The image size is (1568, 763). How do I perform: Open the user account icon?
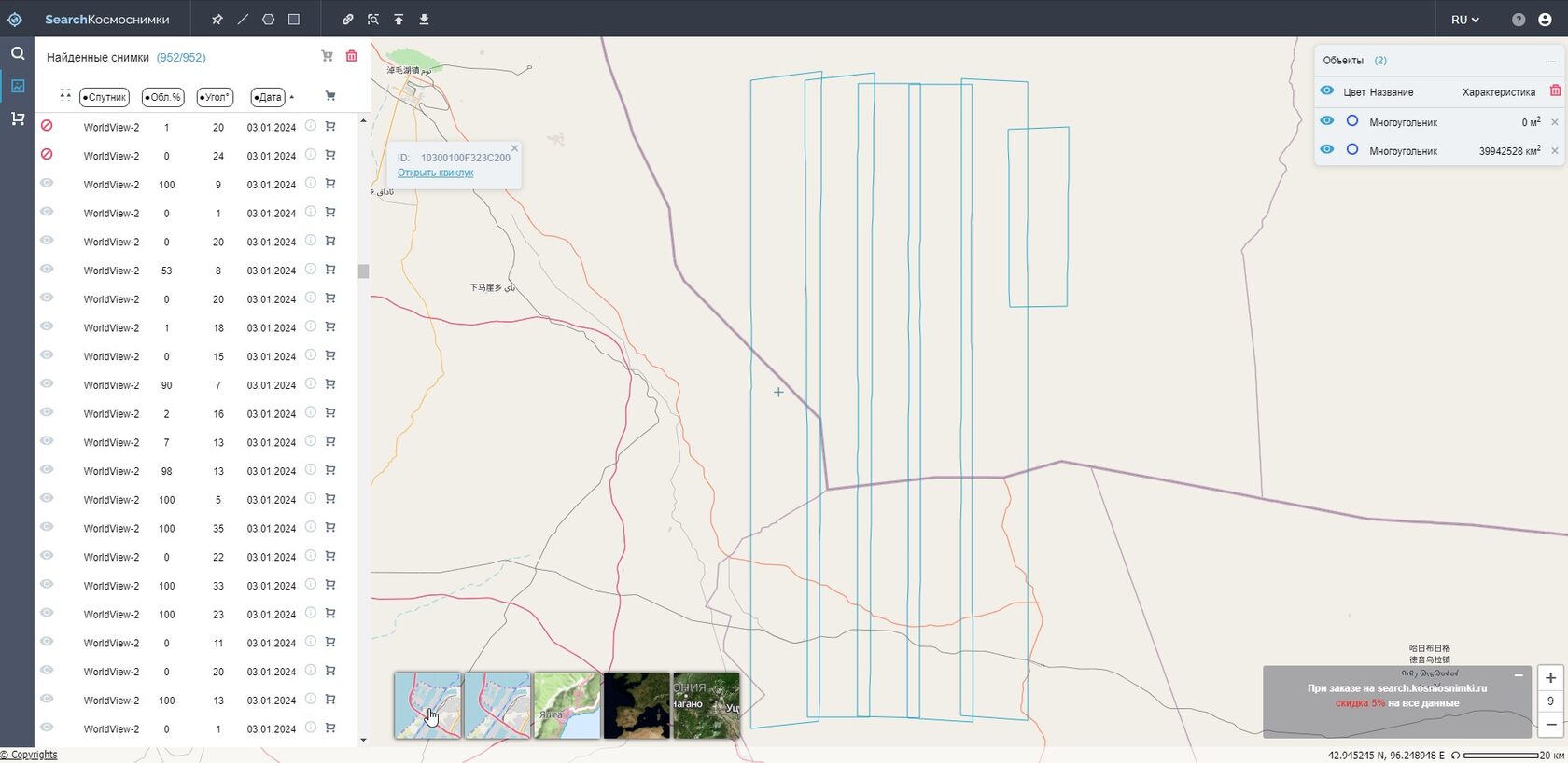(1545, 20)
